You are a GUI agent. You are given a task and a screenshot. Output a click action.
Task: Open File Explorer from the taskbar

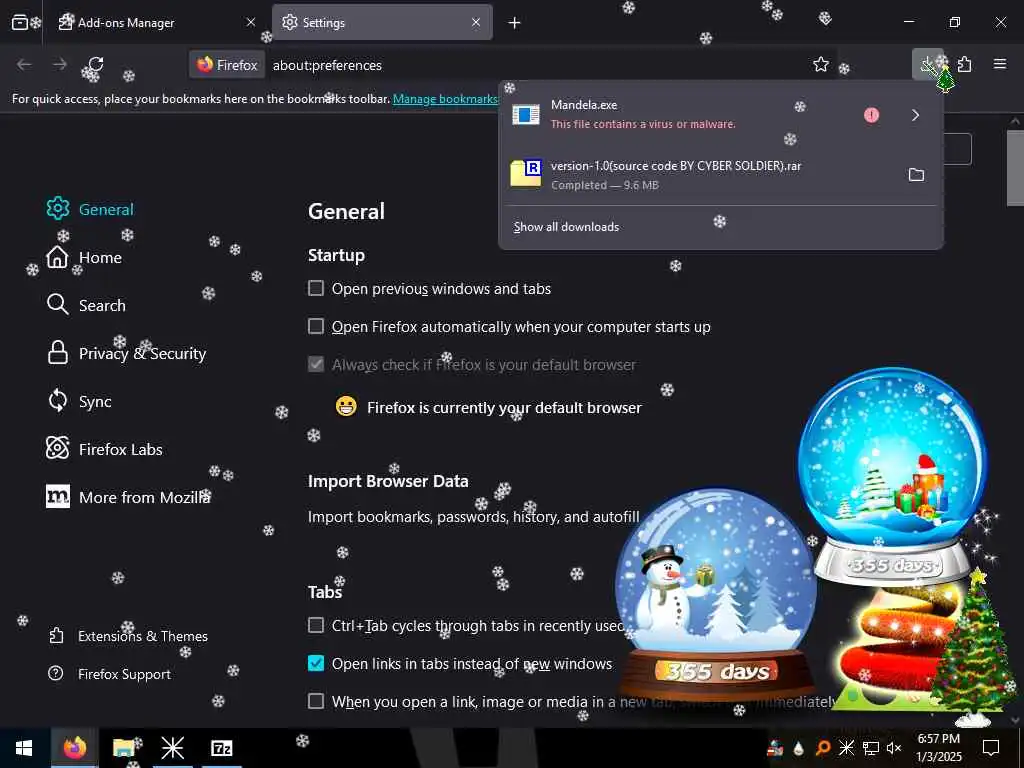pyautogui.click(x=123, y=748)
